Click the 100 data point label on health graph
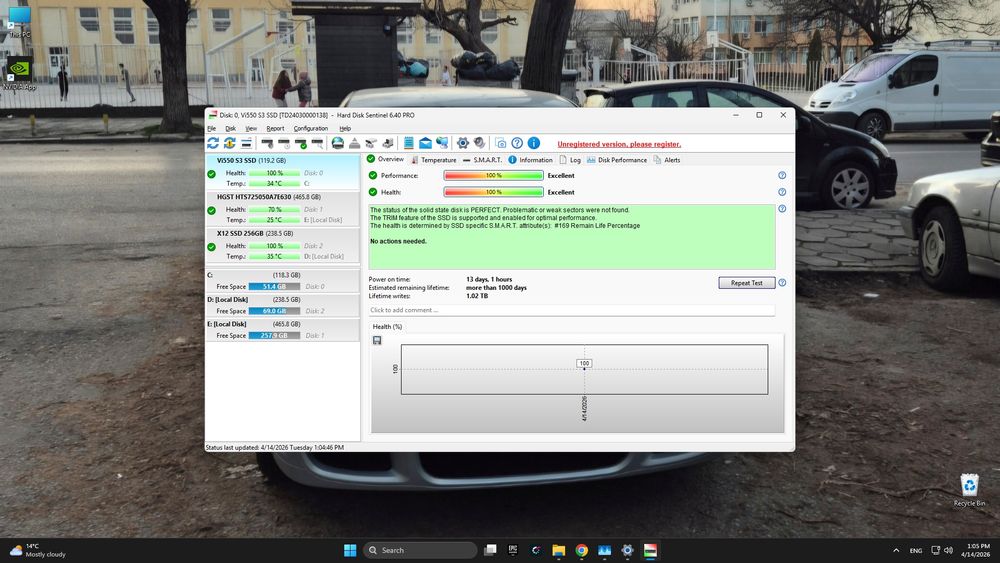1000x563 pixels. coord(584,363)
